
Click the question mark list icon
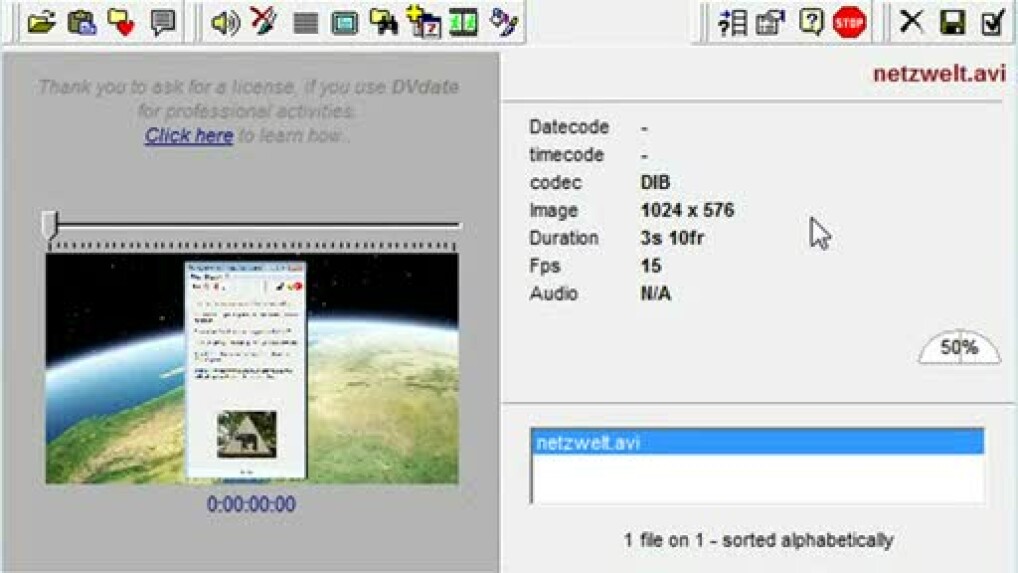732,22
